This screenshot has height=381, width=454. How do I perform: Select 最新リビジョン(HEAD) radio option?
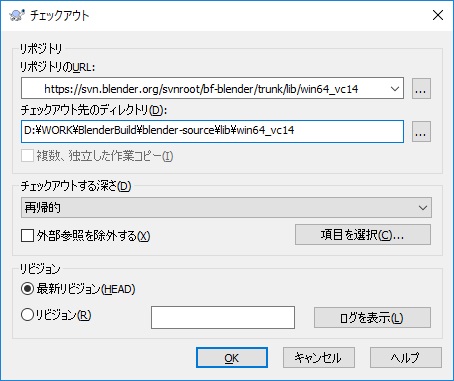tap(27, 289)
